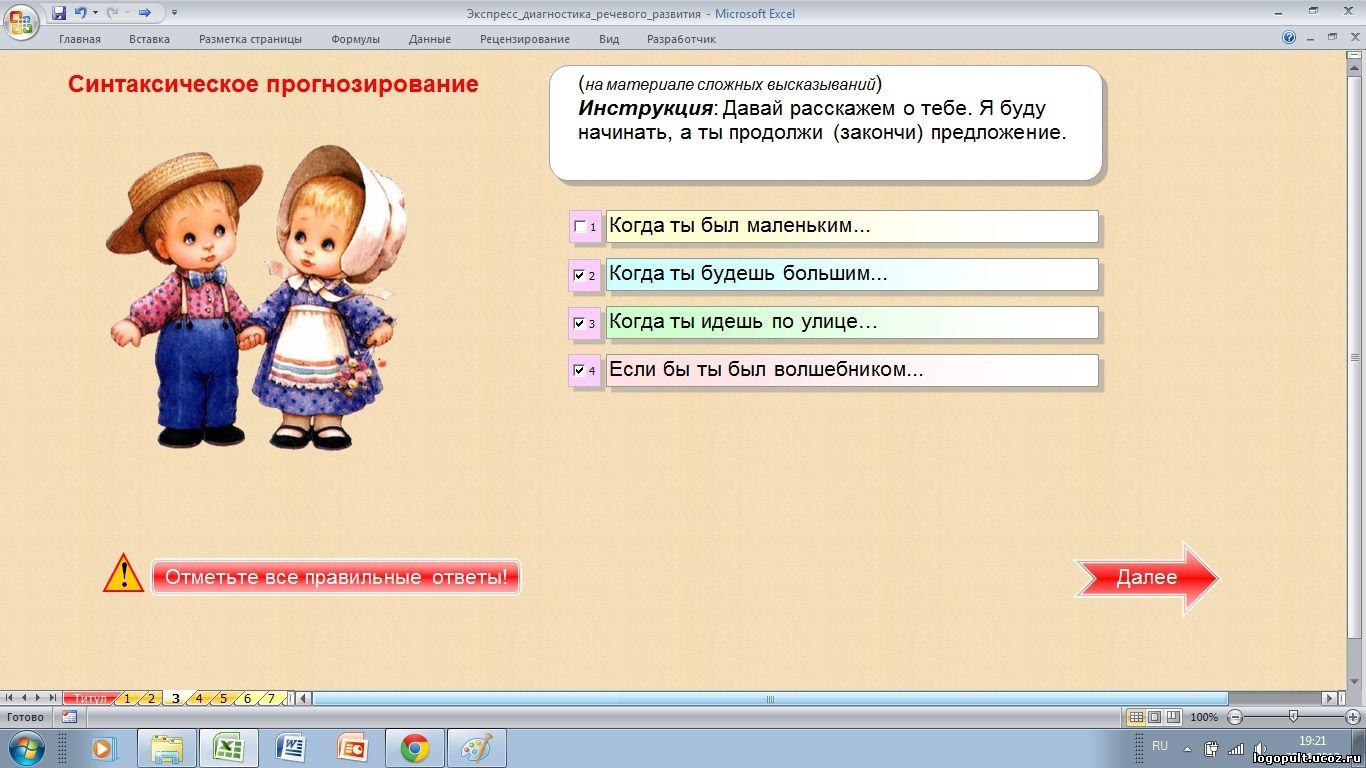The width and height of the screenshot is (1366, 768).
Task: Click the red Далее arrow button
Action: point(1146,577)
